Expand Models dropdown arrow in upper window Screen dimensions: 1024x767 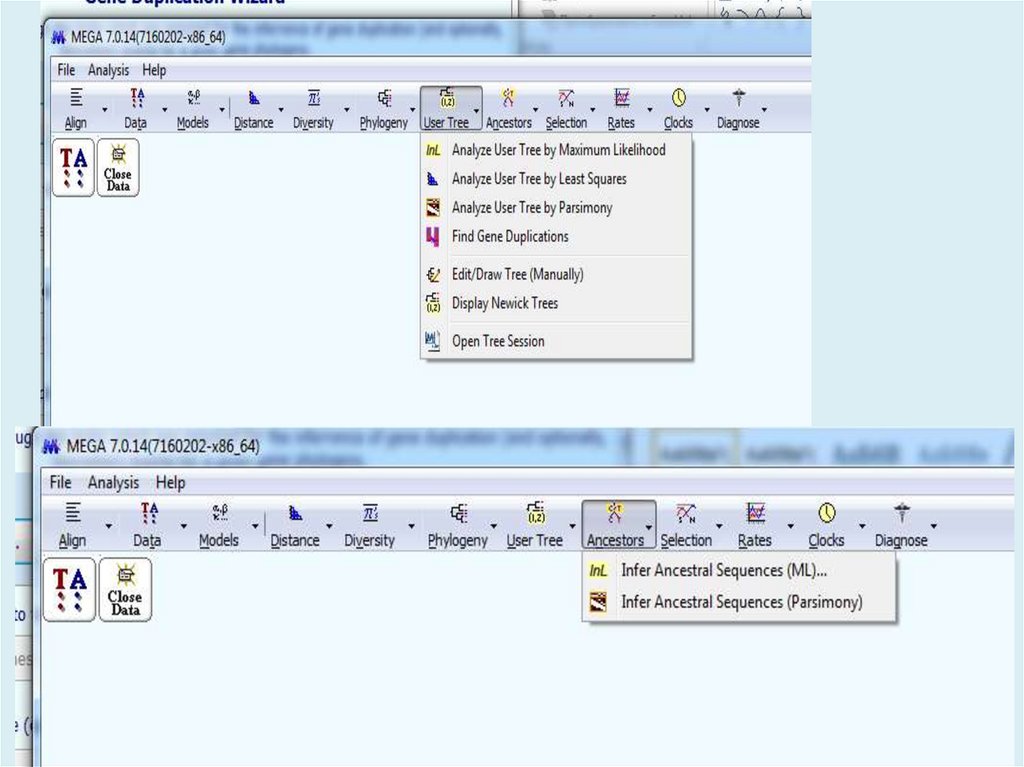point(222,110)
